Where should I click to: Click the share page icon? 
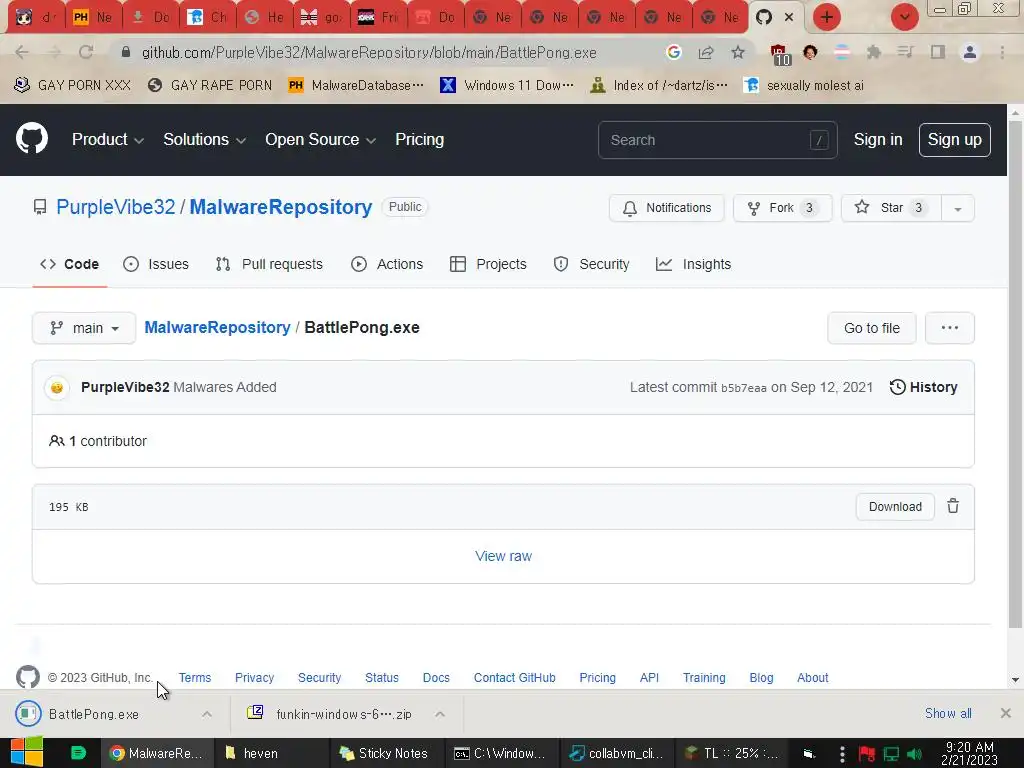(705, 52)
